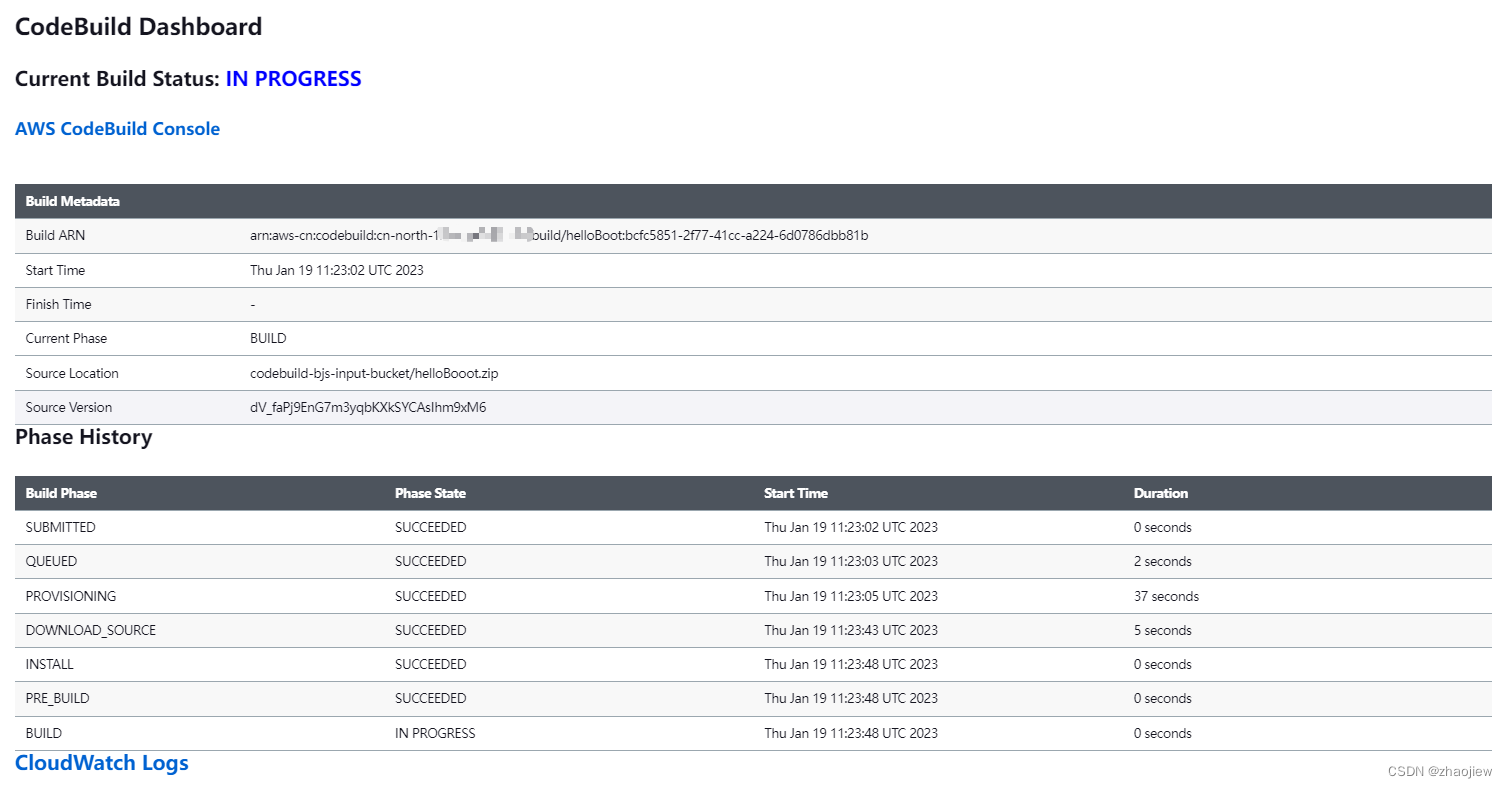This screenshot has height=788, width=1508.
Task: Click the BUILD row duration 0 seconds
Action: click(x=1163, y=733)
